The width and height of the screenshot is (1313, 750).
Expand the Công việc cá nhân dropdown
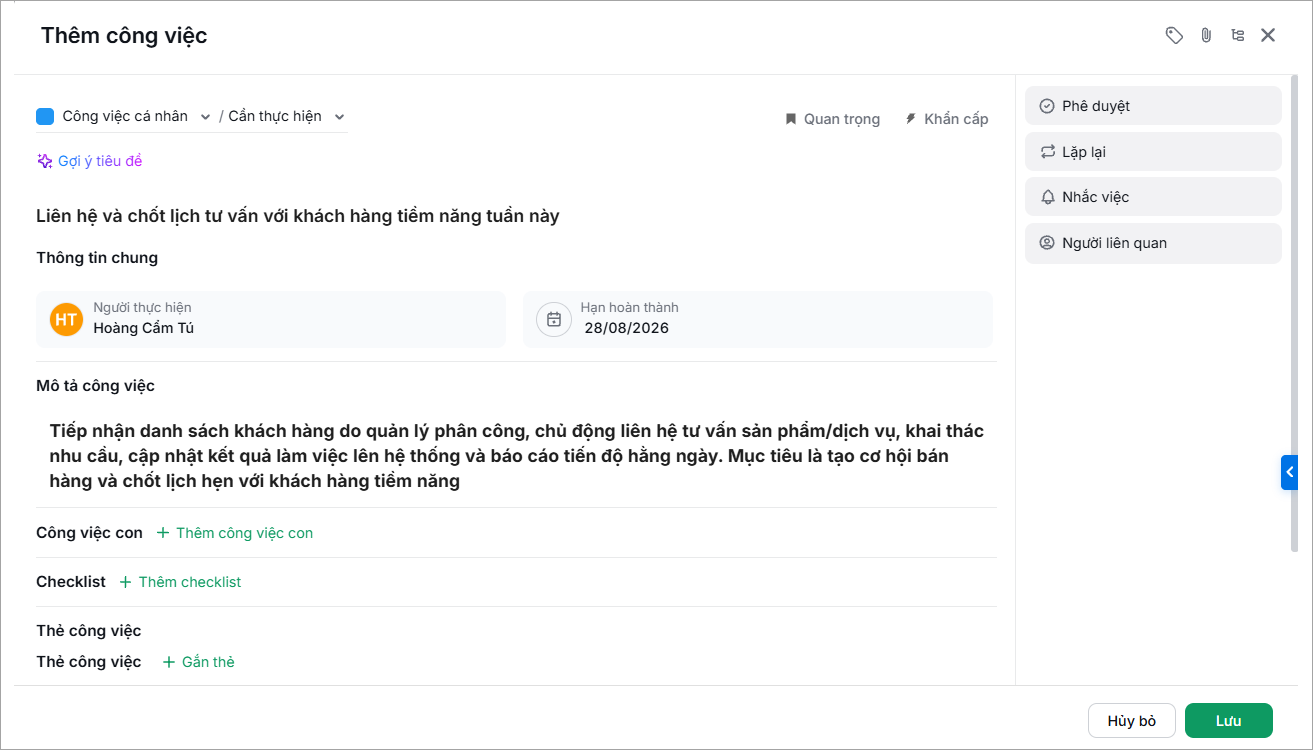pyautogui.click(x=124, y=116)
